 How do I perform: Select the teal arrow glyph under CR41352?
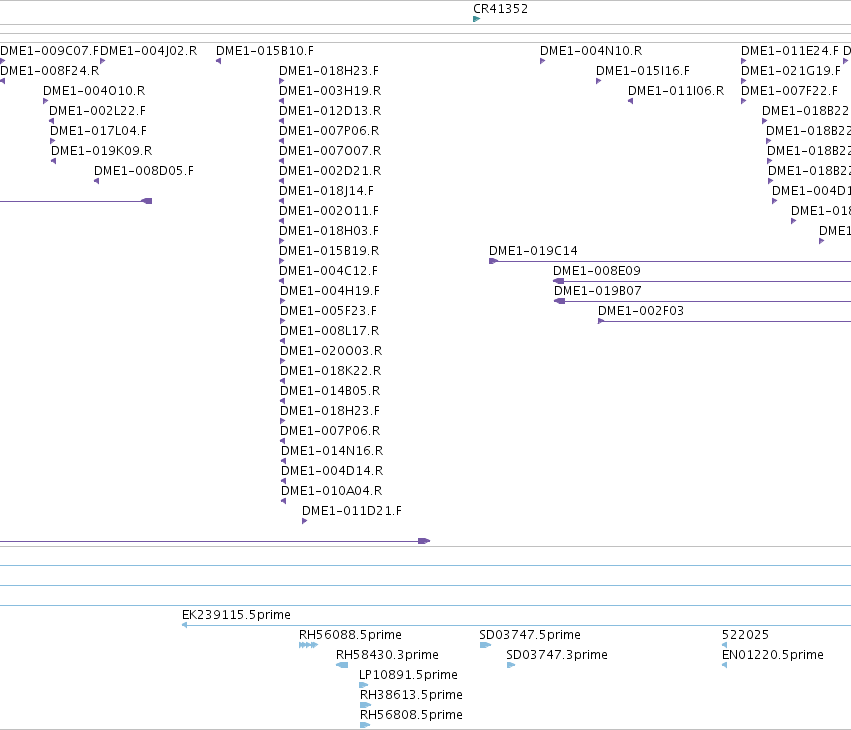(477, 19)
